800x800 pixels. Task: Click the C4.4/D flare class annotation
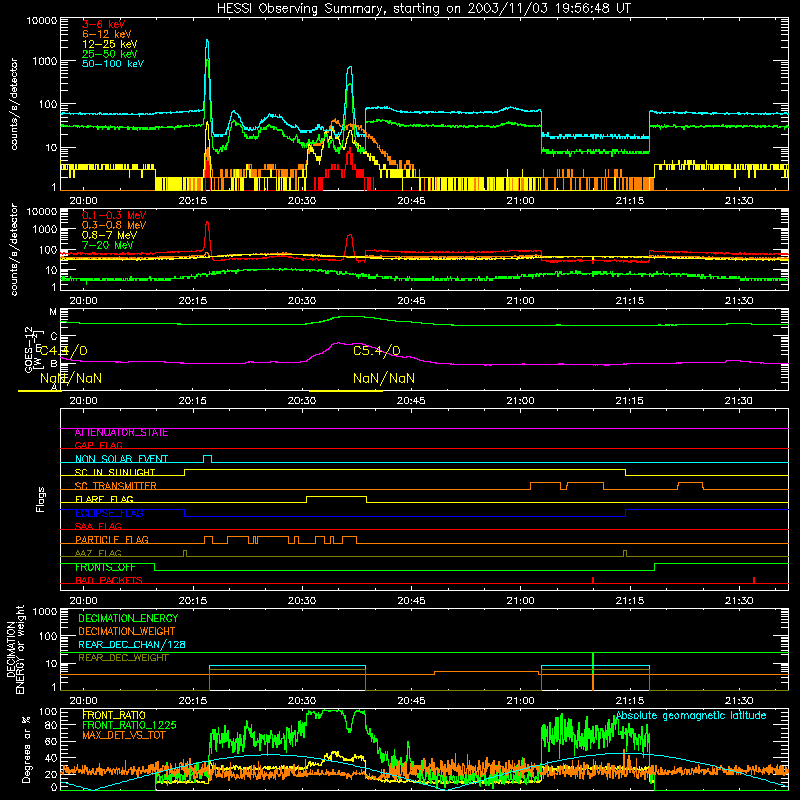click(x=64, y=351)
